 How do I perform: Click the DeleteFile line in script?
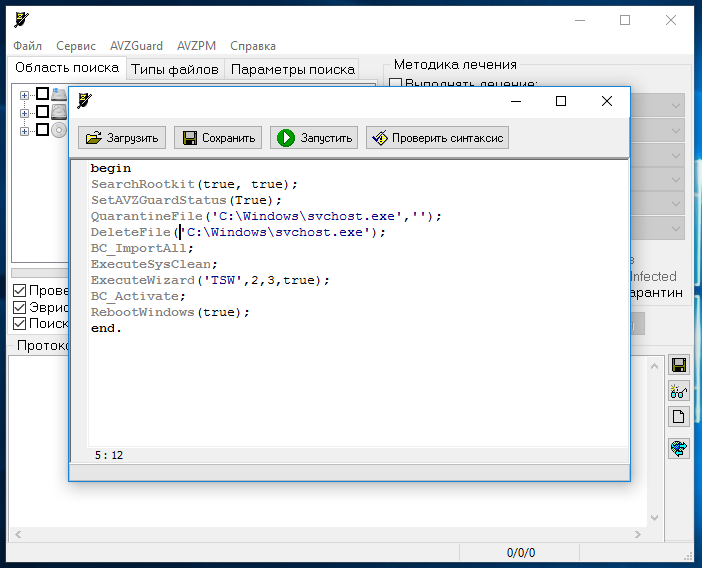pos(238,233)
